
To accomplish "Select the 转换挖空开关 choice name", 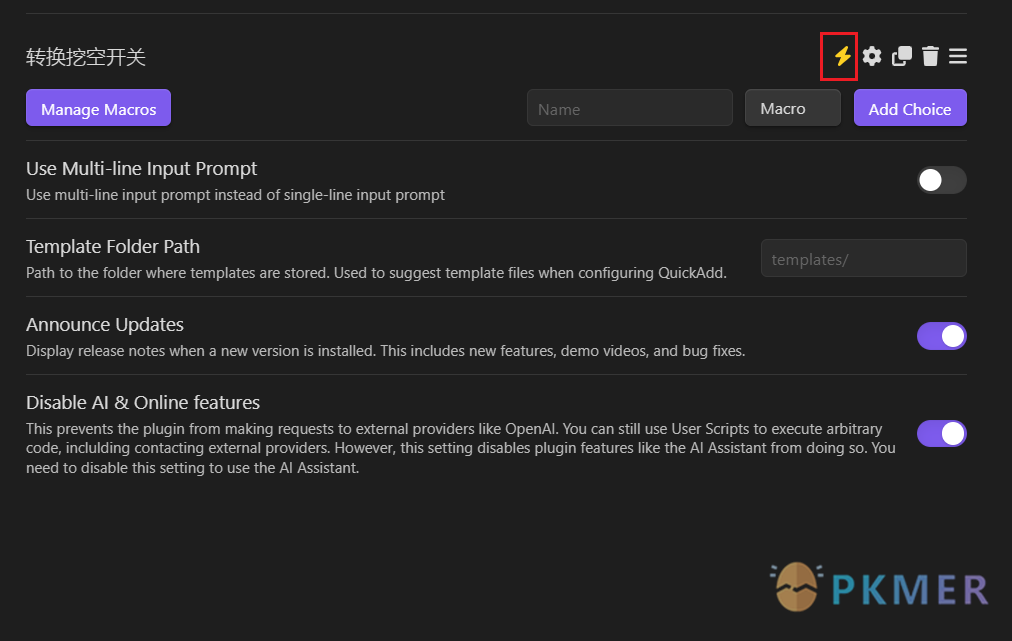I will pos(86,57).
